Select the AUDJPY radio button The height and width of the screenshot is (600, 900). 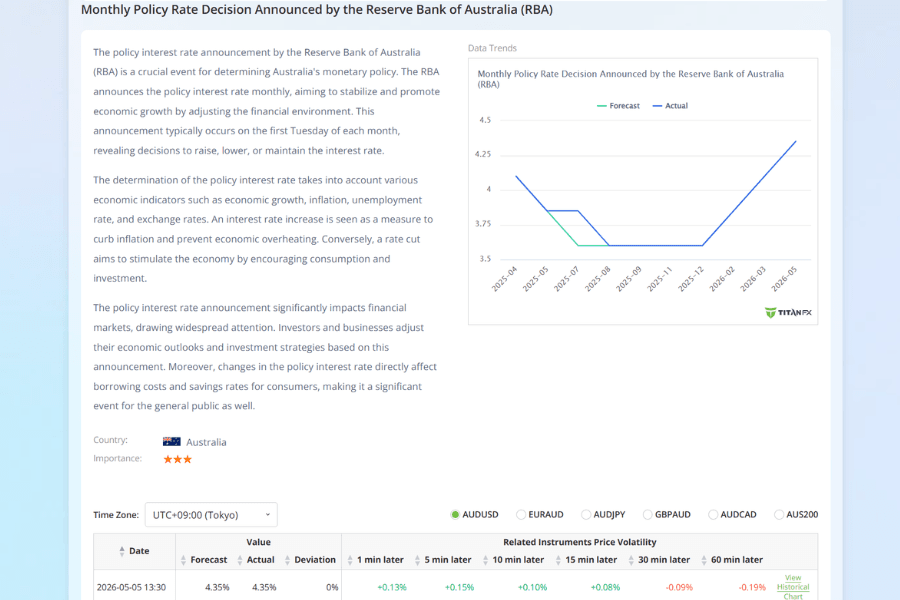tap(585, 514)
